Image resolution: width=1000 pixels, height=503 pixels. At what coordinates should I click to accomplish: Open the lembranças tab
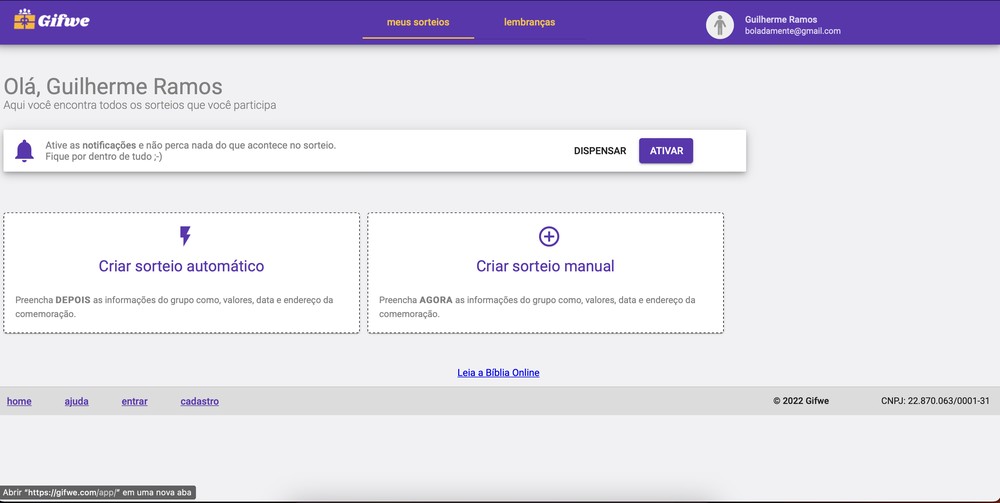[529, 22]
